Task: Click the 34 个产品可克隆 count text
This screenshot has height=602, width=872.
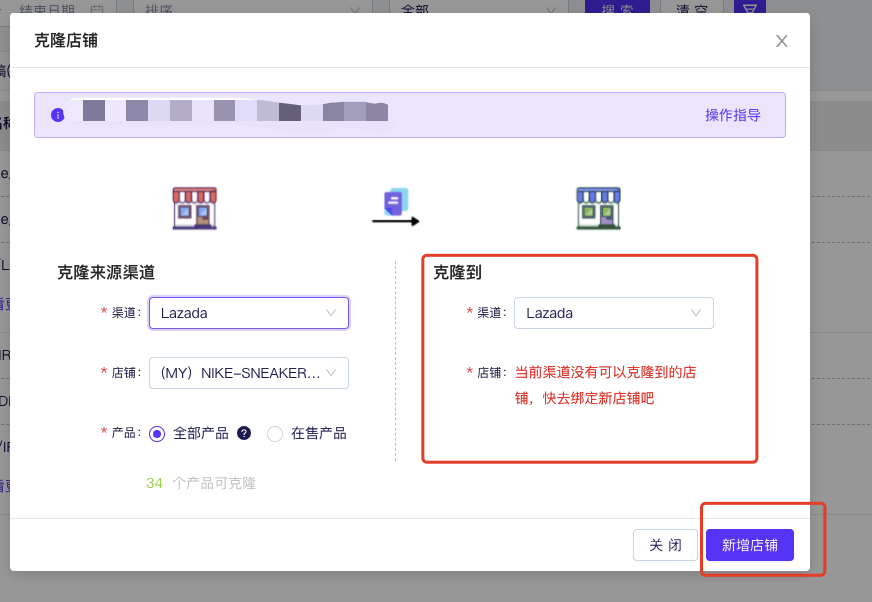Action: coord(201,483)
